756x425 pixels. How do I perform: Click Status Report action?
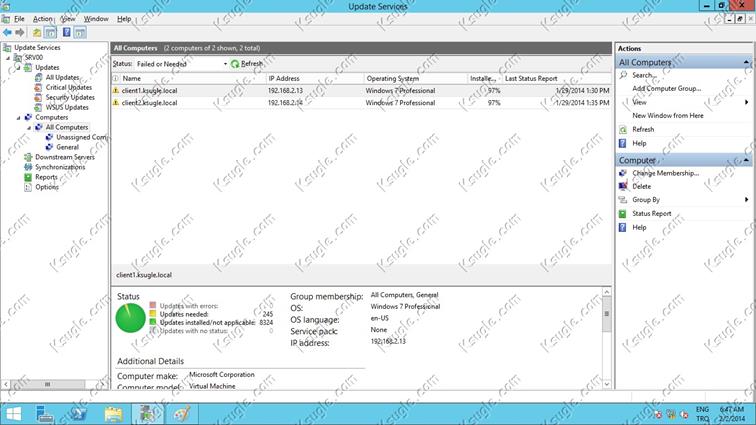(x=651, y=213)
